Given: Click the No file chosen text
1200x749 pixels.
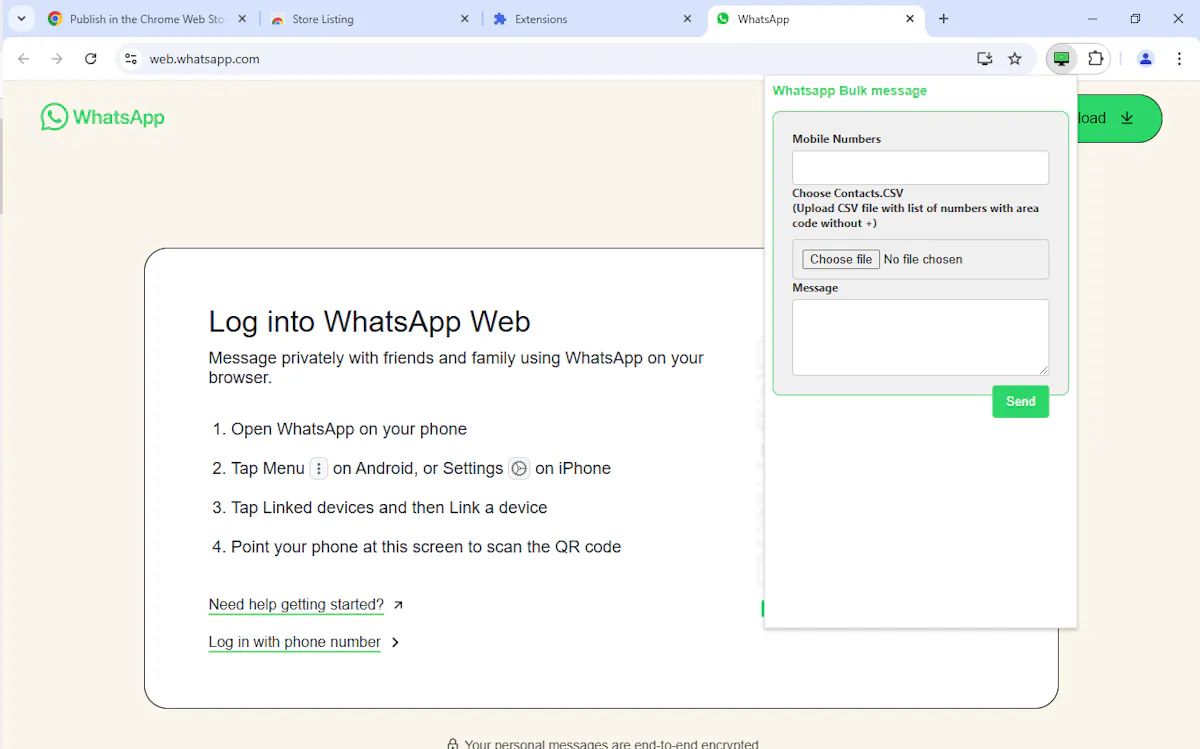Looking at the screenshot, I should pyautogui.click(x=923, y=259).
